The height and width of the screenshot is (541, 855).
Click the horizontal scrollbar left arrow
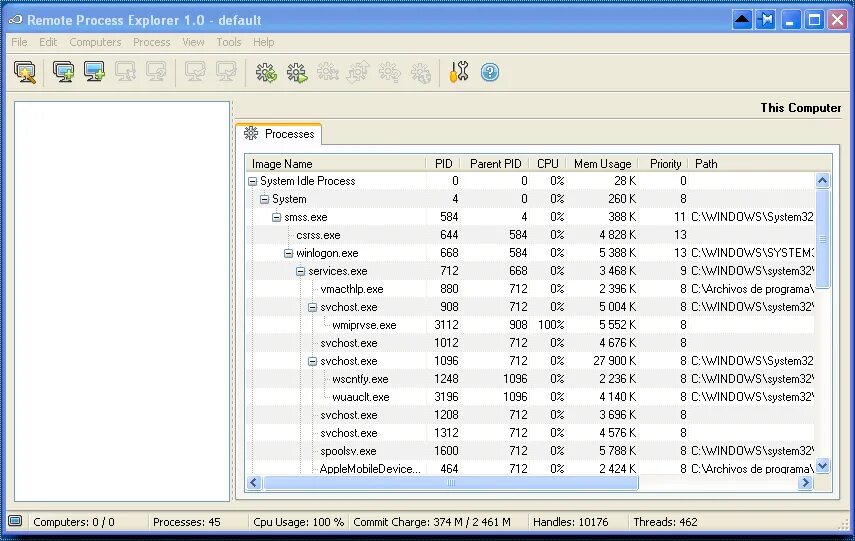click(x=254, y=483)
